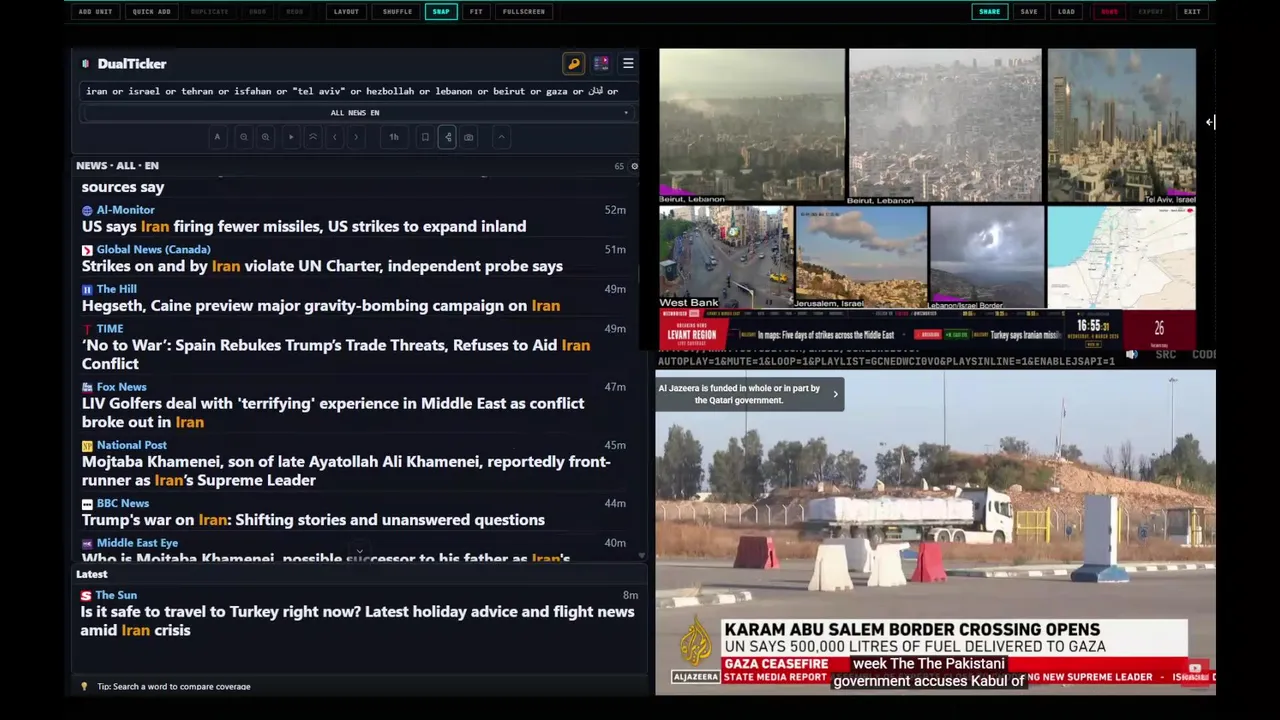Toggle the share nodes icon
The width and height of the screenshot is (1280, 720).
click(x=448, y=137)
